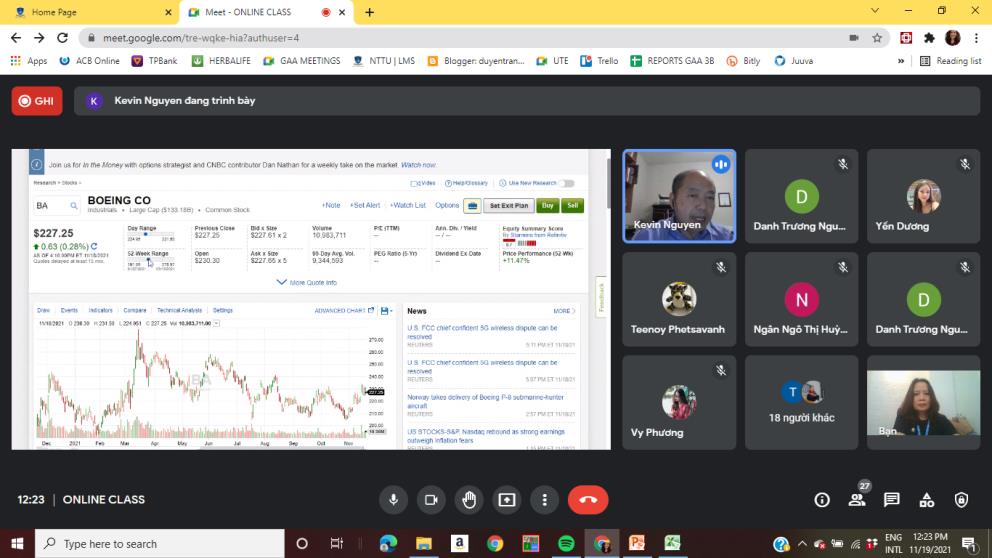Show participants list people icon
The image size is (992, 558).
click(x=857, y=500)
